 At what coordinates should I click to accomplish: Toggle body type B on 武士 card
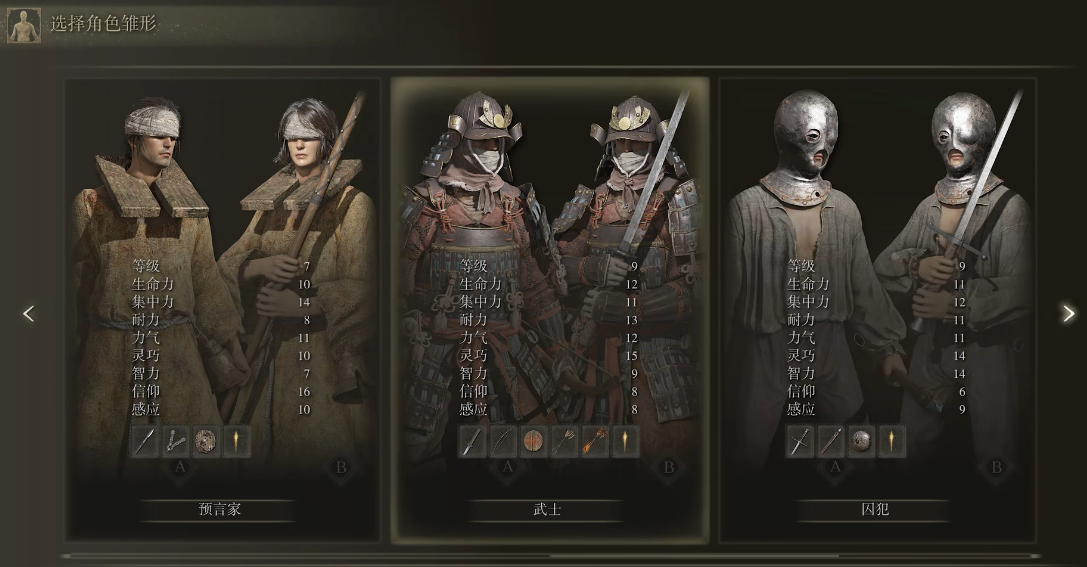(668, 467)
